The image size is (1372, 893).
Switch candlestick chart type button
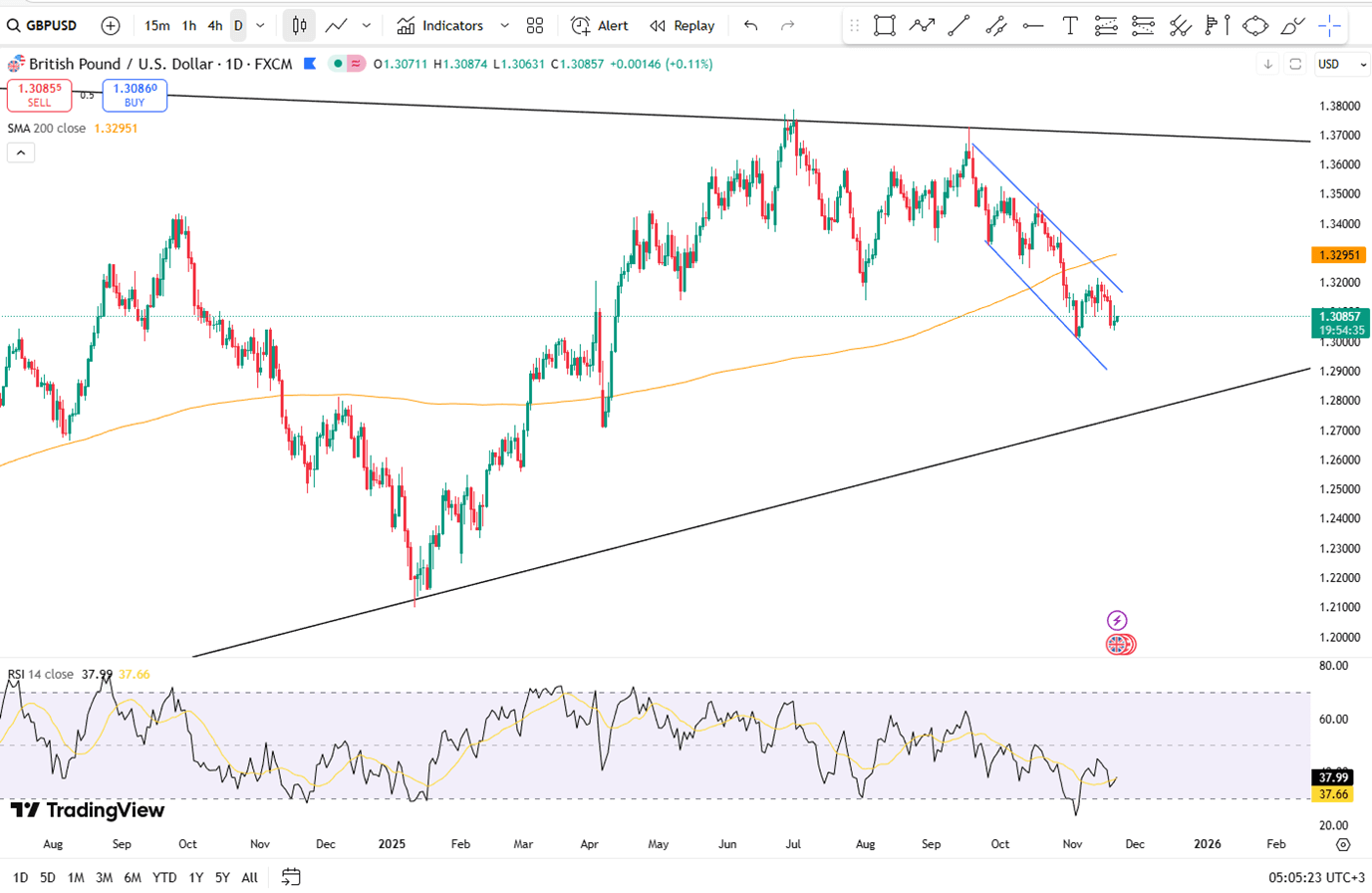[299, 26]
